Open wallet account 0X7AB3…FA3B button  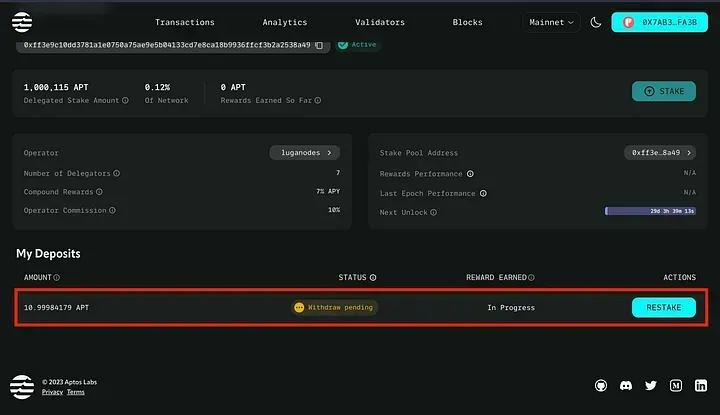659,22
